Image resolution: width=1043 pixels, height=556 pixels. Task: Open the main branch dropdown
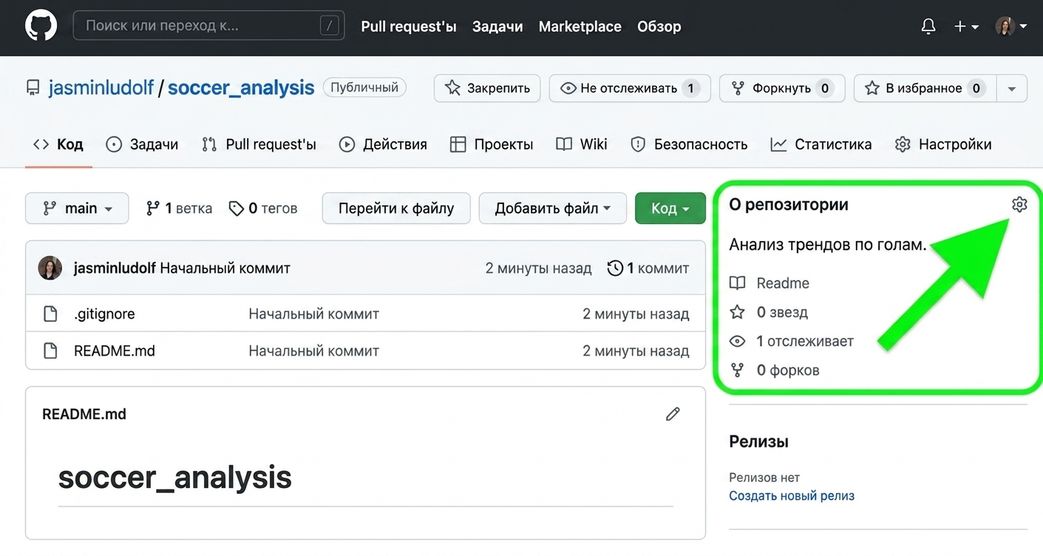click(76, 208)
